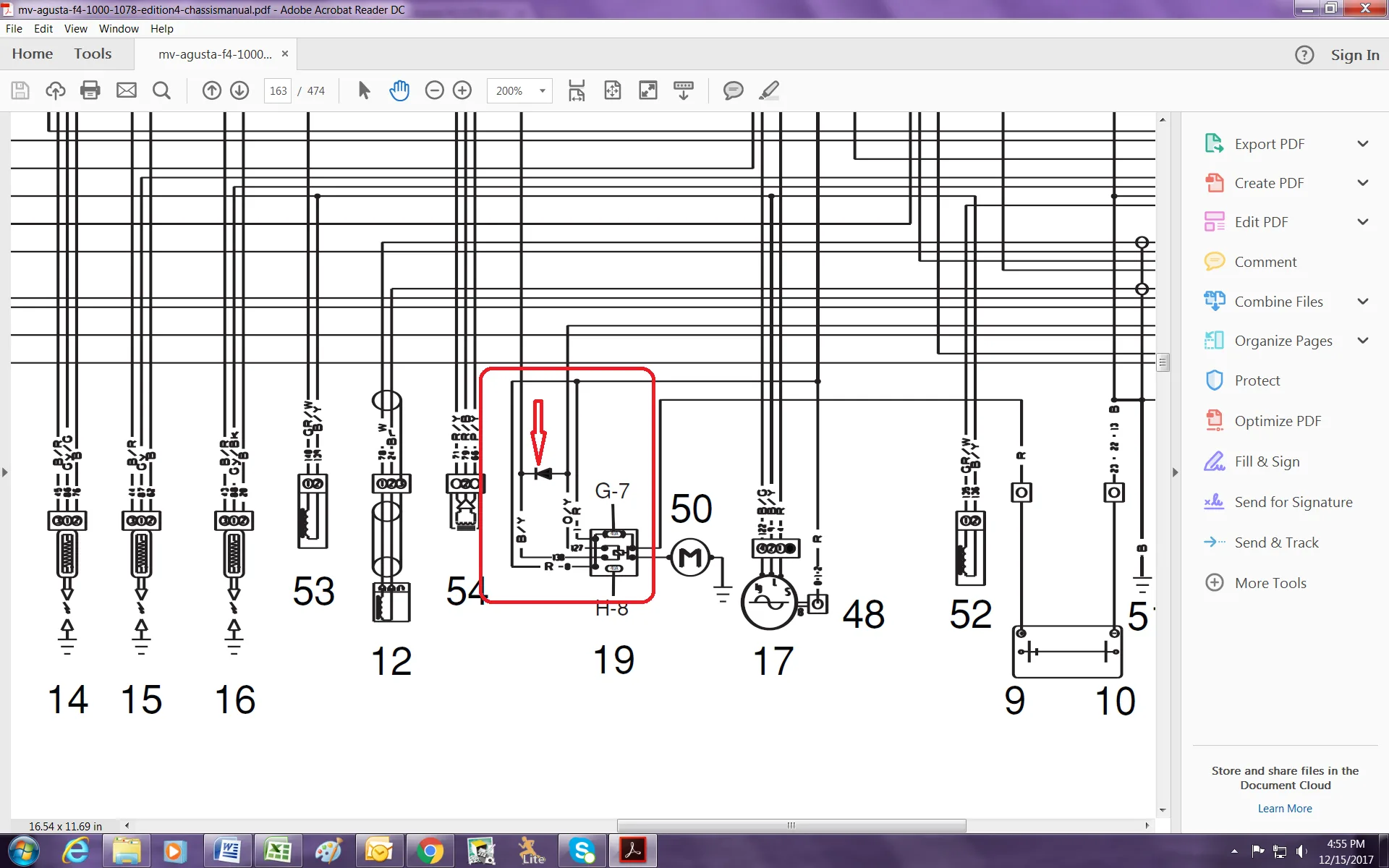Enter full screen mode icon

(648, 90)
